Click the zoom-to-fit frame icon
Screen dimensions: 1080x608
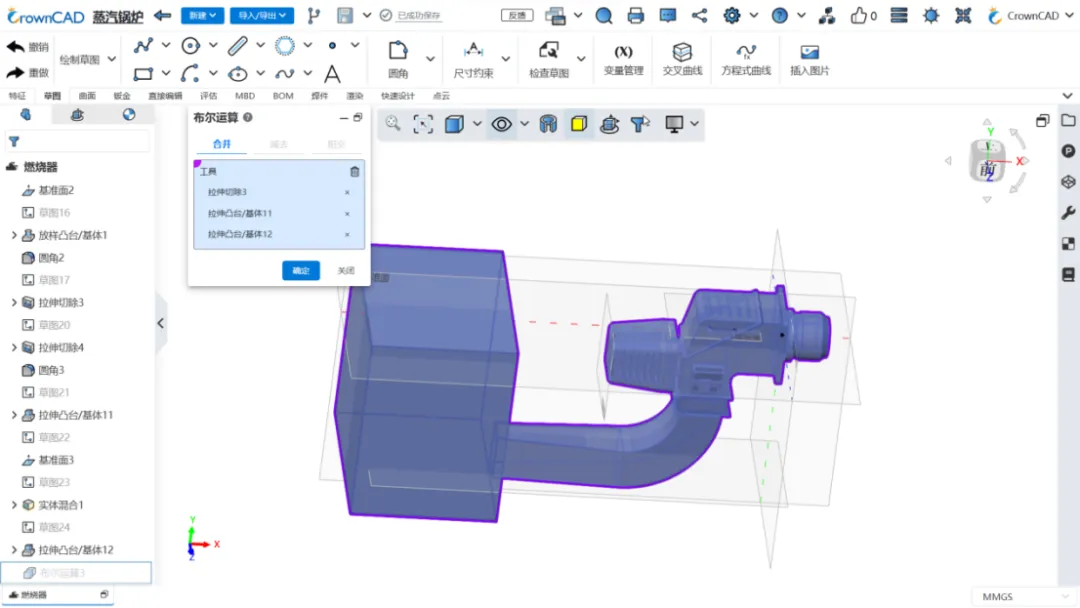(x=423, y=124)
